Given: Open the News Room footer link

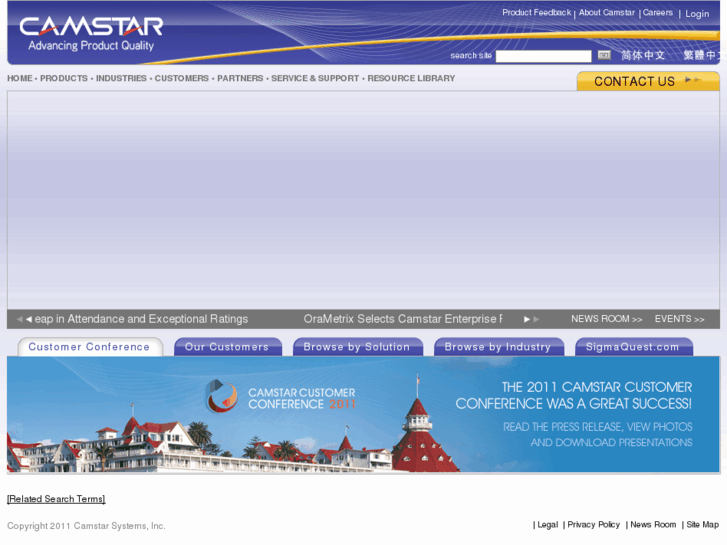Looking at the screenshot, I should (x=653, y=525).
